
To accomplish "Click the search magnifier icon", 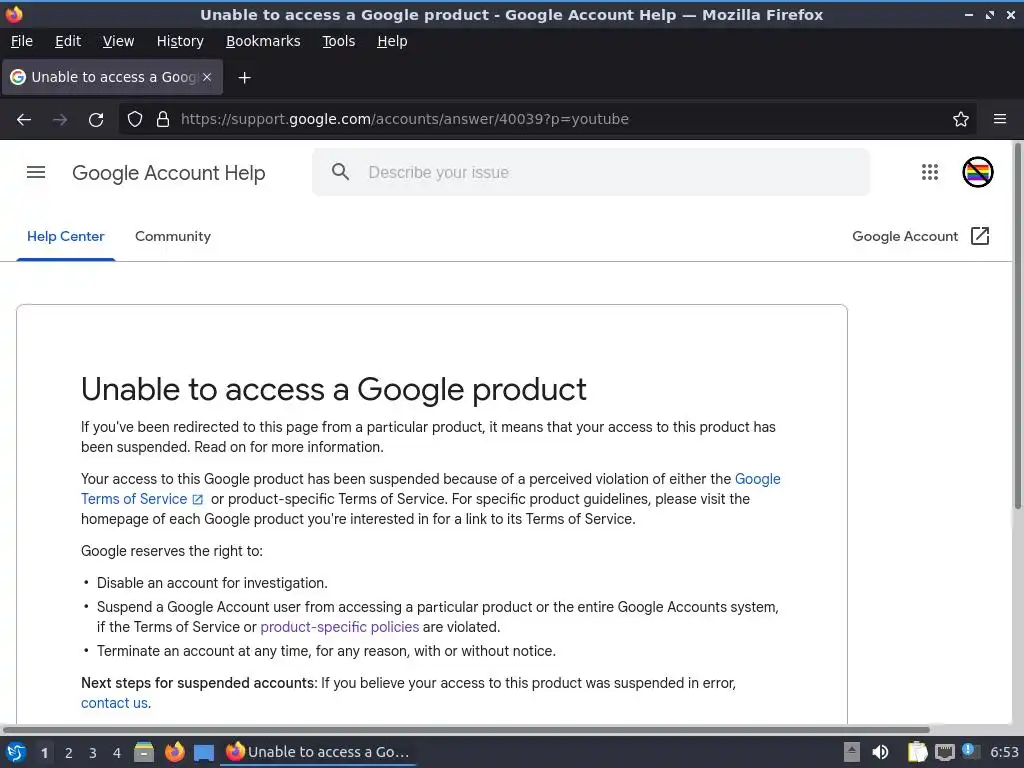I will point(340,172).
